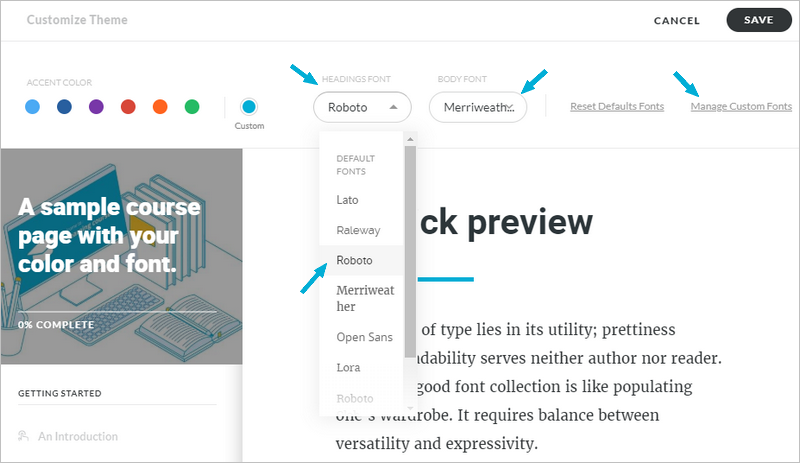Pick the green accent color
This screenshot has height=463, width=800.
192,107
